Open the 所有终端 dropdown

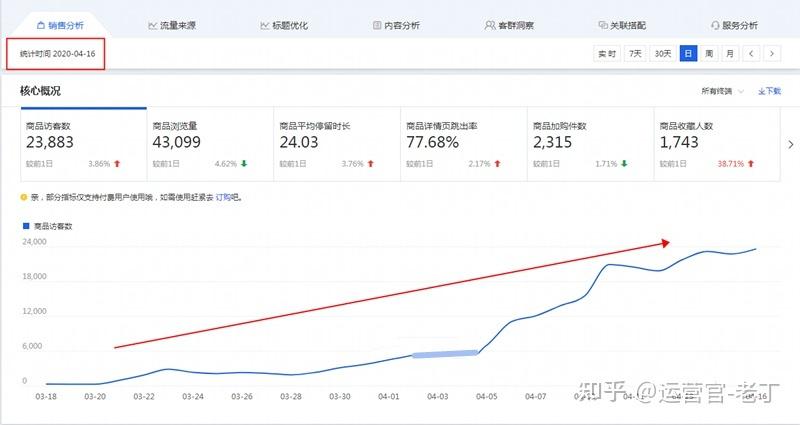point(722,91)
